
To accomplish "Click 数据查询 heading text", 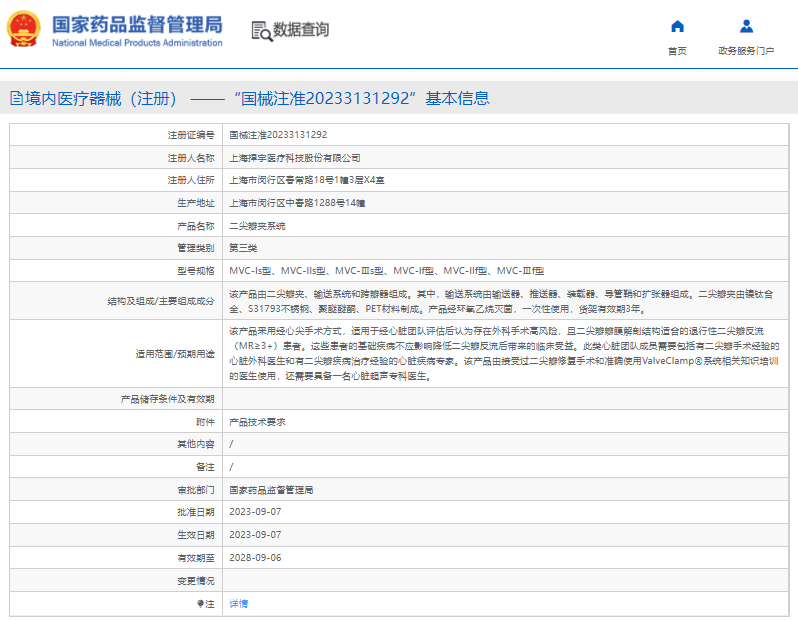I will click(x=301, y=30).
